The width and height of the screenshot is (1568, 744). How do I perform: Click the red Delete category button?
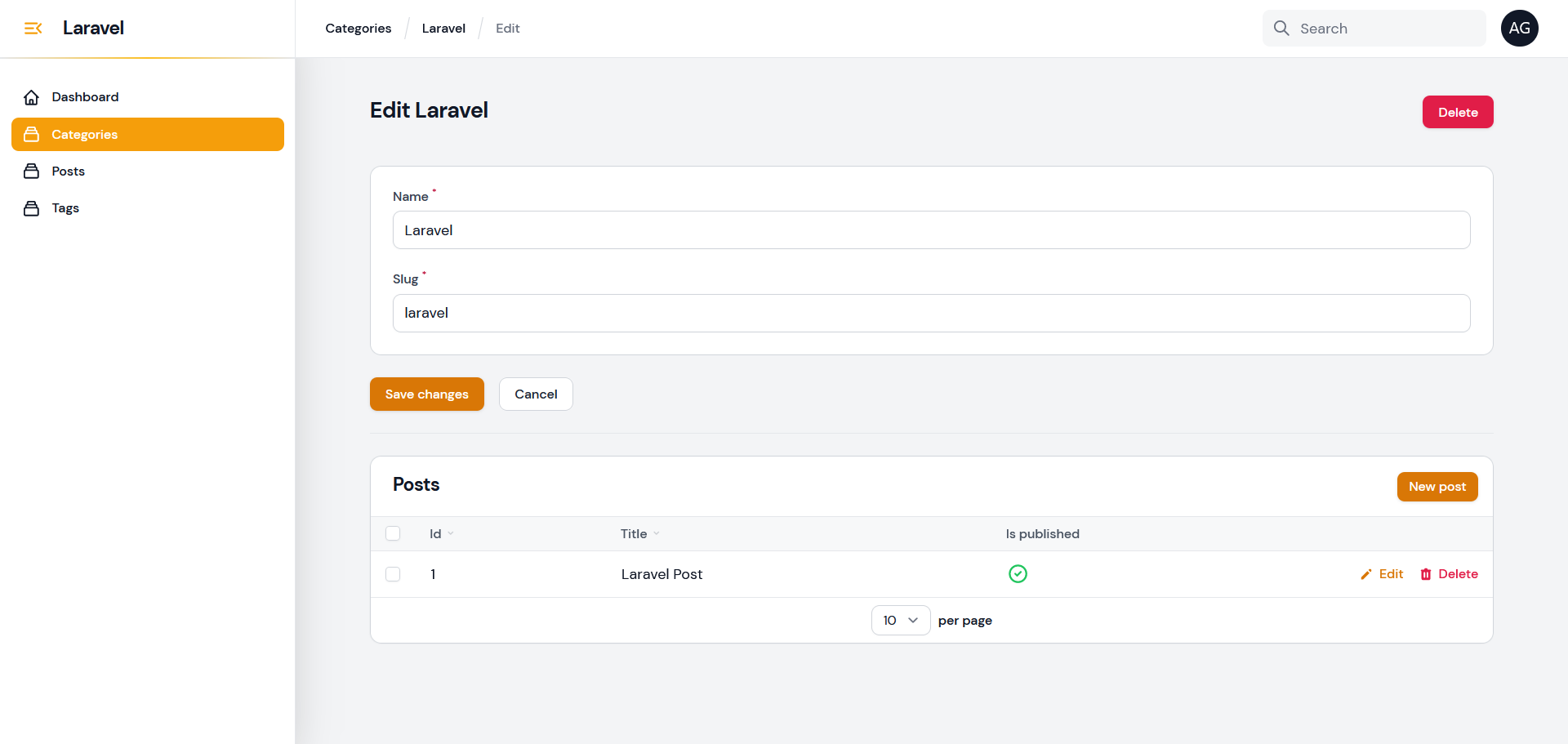click(1458, 112)
